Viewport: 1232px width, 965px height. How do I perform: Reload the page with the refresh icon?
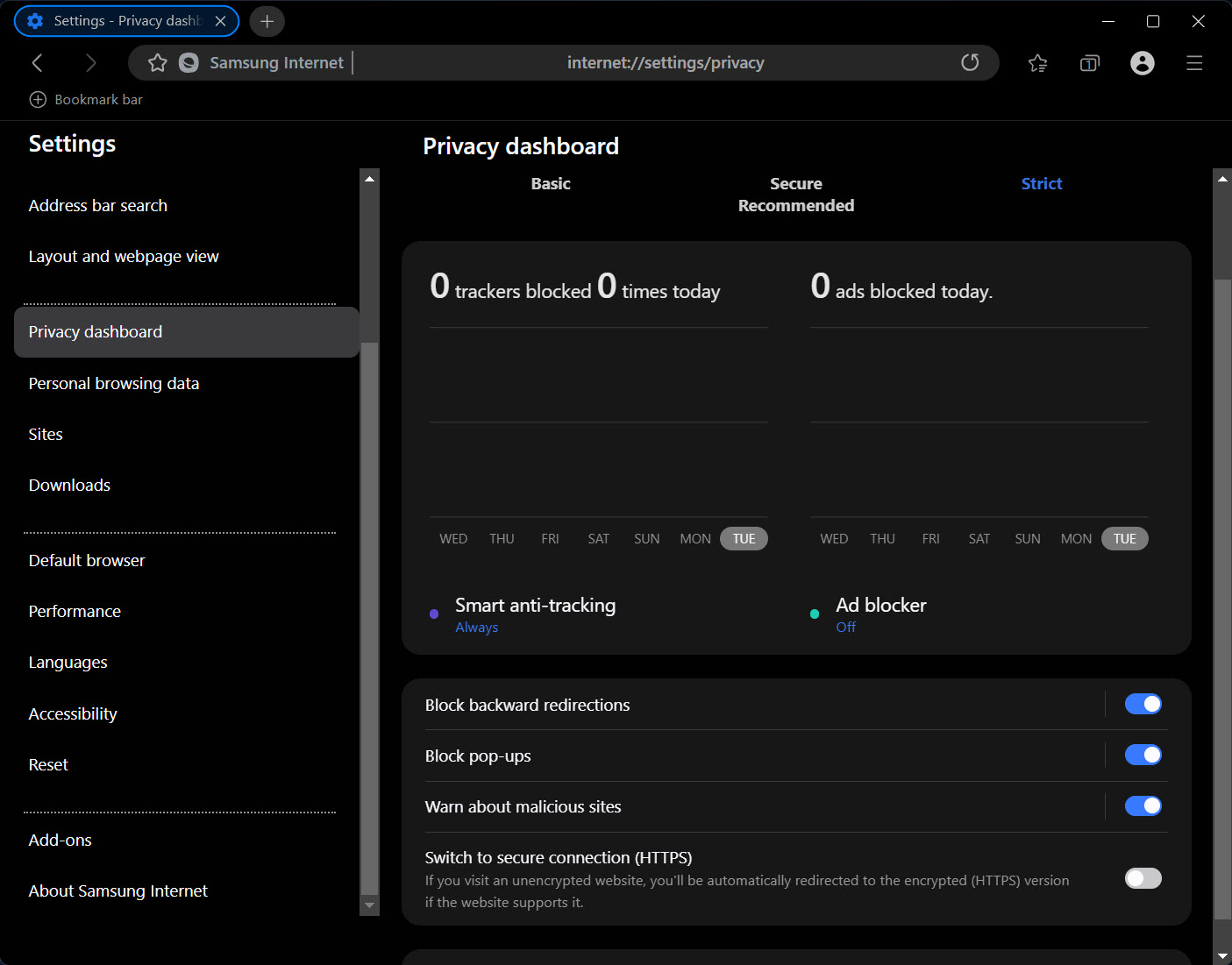[970, 63]
